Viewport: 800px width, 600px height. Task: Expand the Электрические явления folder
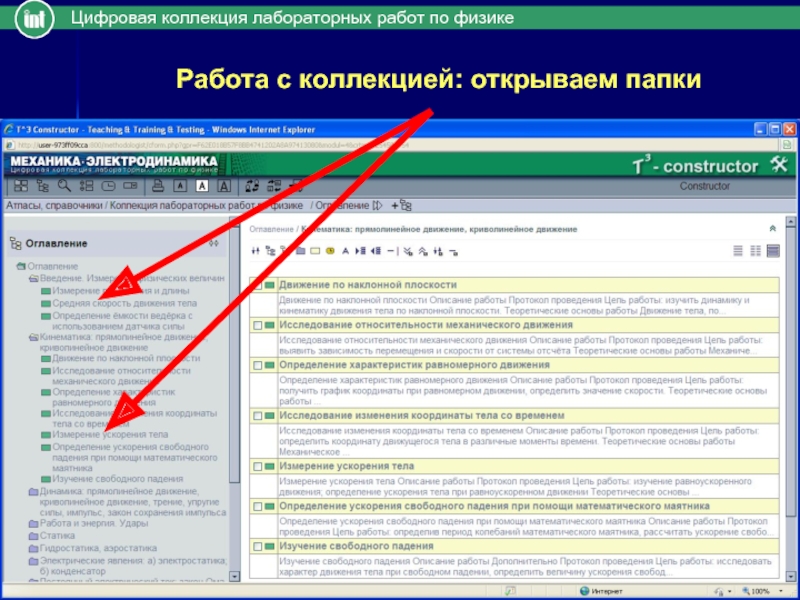[33, 561]
